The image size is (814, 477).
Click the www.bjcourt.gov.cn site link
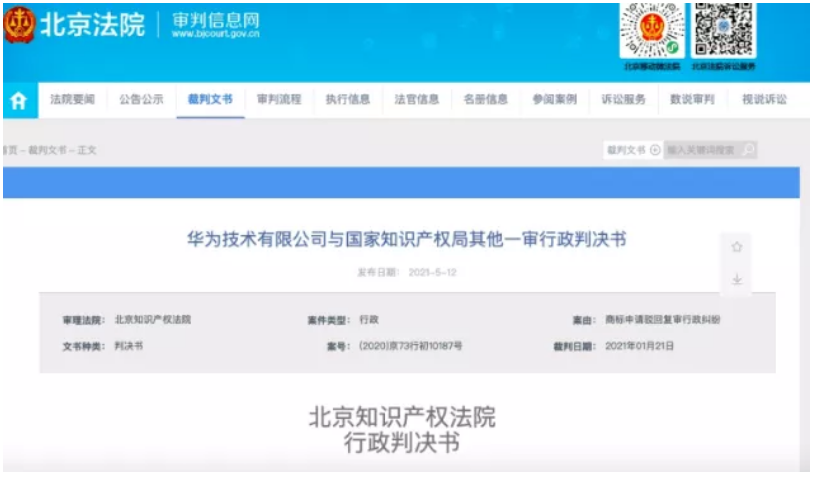215,34
